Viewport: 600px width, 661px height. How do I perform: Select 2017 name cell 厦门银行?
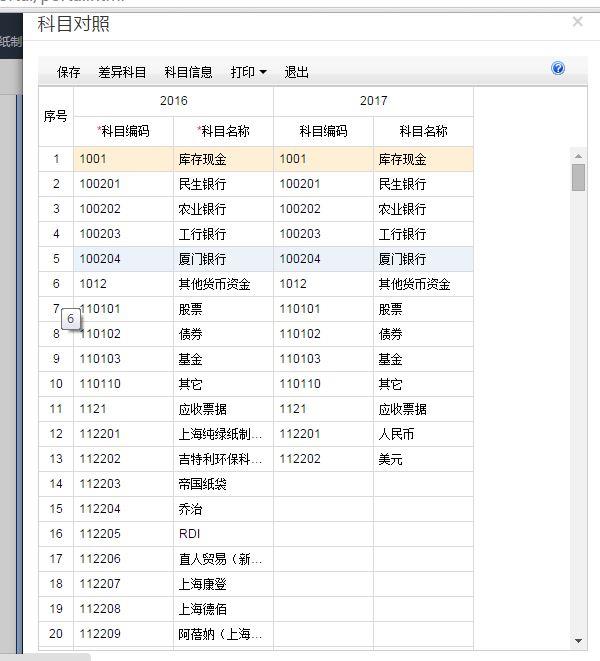[423, 259]
